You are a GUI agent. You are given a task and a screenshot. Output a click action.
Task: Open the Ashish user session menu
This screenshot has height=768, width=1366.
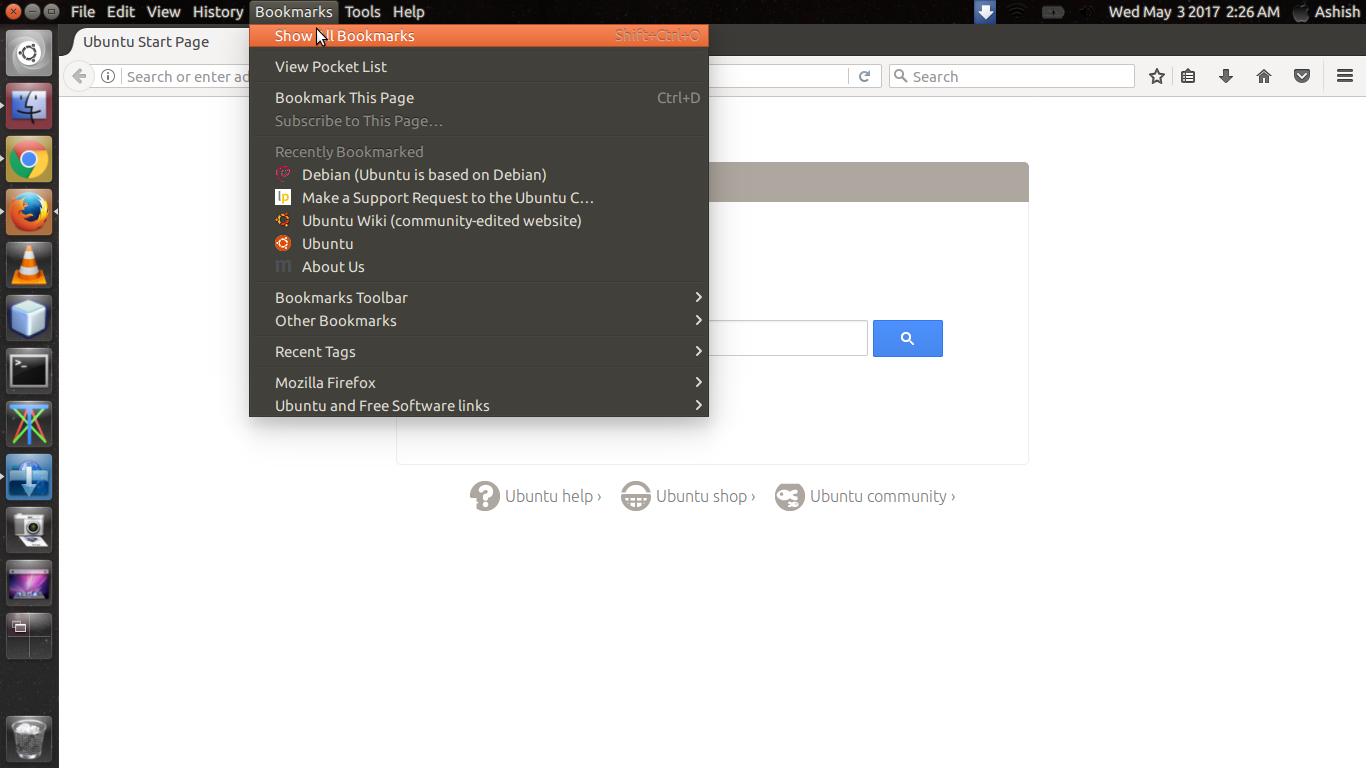pyautogui.click(x=1326, y=12)
